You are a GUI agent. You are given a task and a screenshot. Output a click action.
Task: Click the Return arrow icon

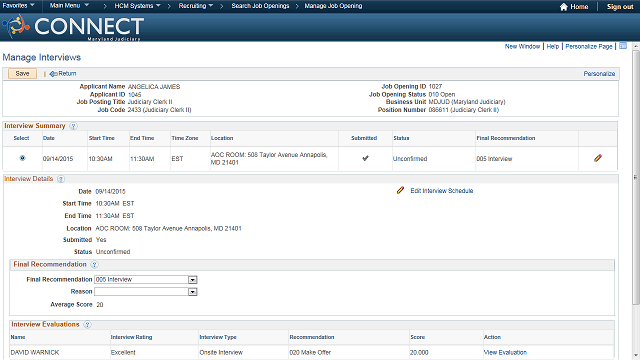53,74
